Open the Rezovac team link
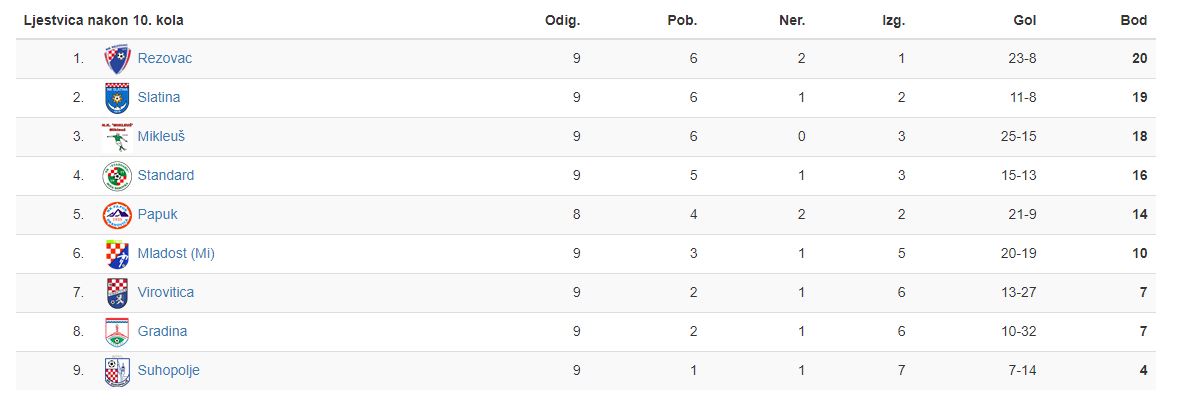 click(x=164, y=58)
